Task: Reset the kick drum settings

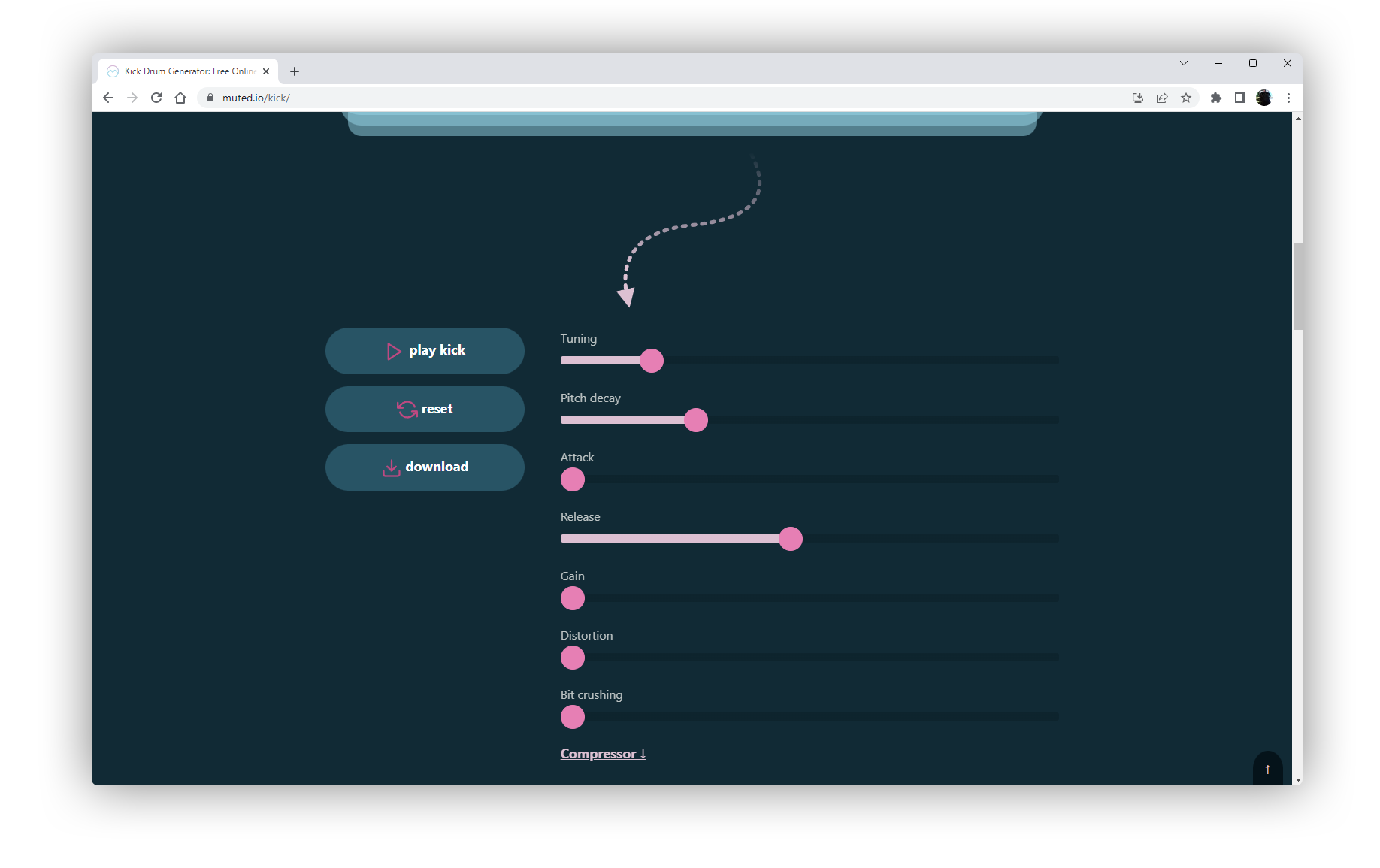Action: (425, 409)
